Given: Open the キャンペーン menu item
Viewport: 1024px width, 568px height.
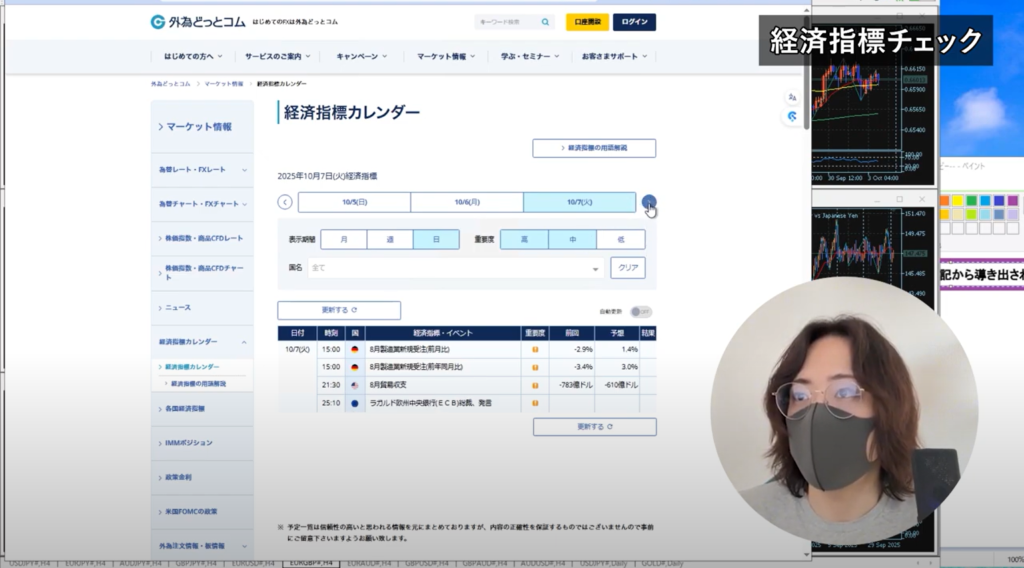Looking at the screenshot, I should click(361, 57).
